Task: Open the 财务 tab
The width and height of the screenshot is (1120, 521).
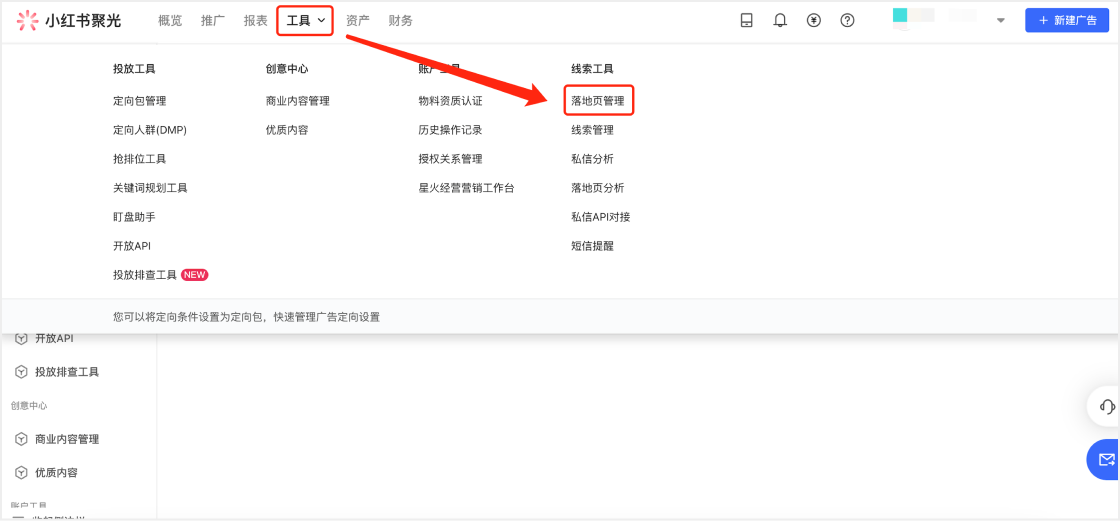Action: pyautogui.click(x=401, y=21)
